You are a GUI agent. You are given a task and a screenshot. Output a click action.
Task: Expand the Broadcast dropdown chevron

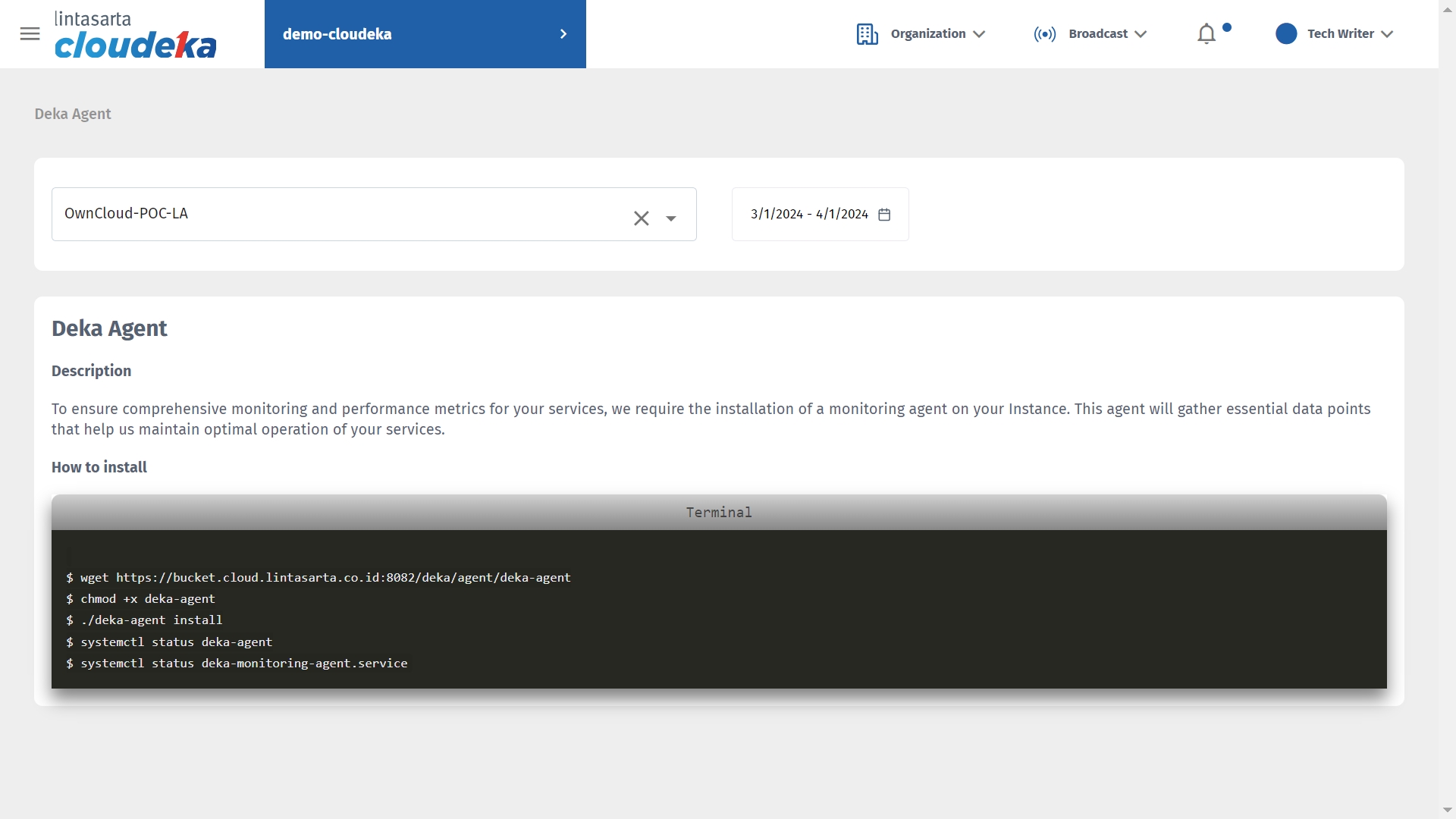click(1141, 34)
